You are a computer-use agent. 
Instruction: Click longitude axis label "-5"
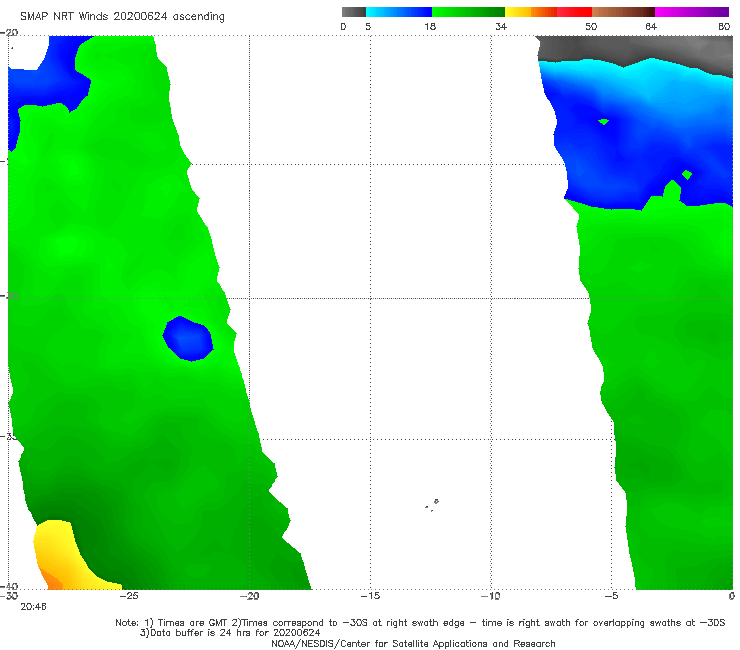pos(611,596)
